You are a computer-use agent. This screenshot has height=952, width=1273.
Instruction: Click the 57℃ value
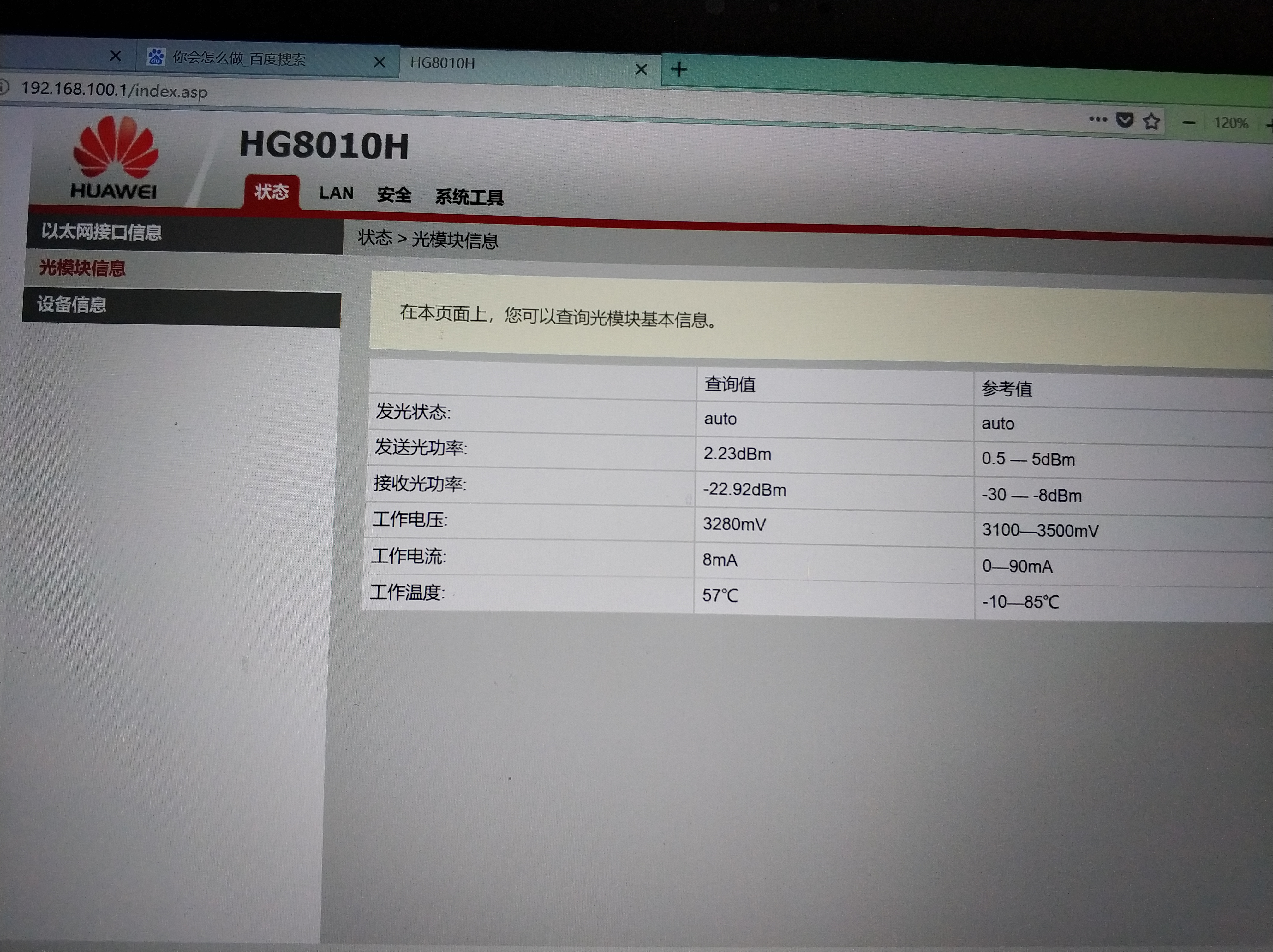coord(719,595)
